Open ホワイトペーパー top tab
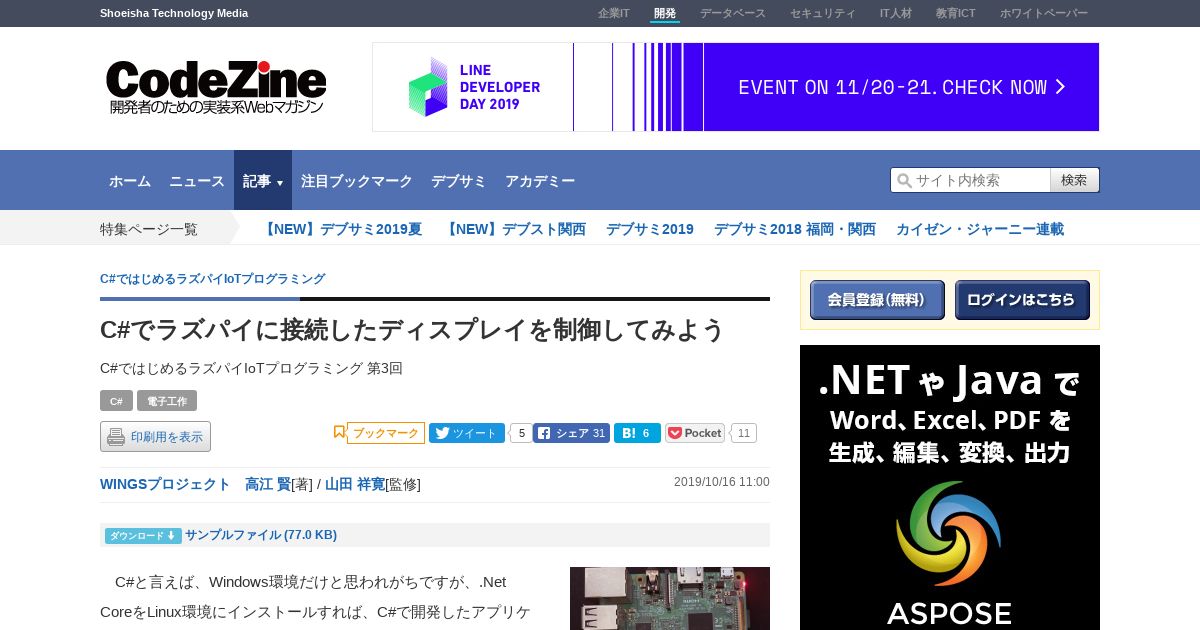The image size is (1200, 630). (x=1044, y=13)
